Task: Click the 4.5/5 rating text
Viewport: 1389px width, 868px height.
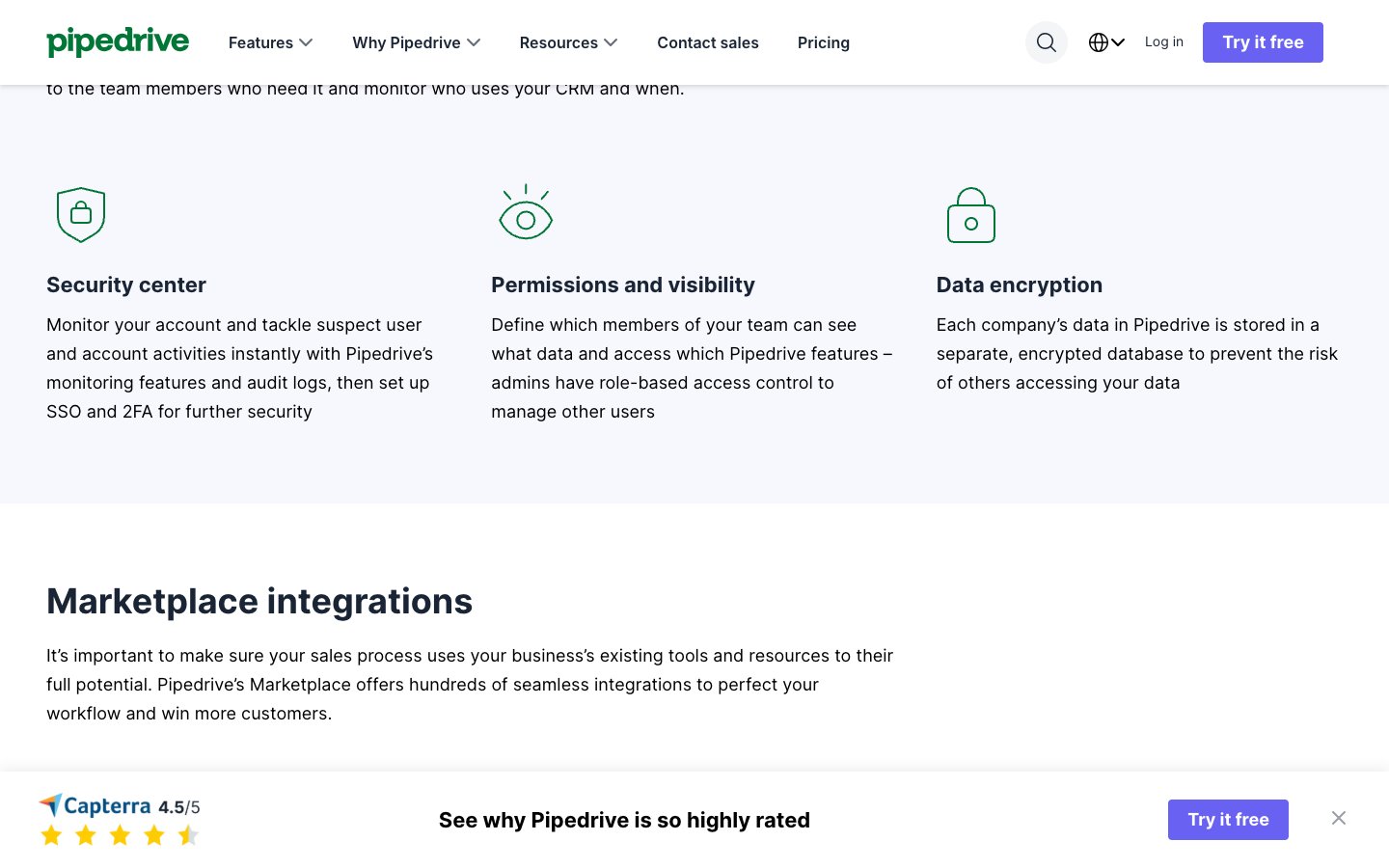Action: click(x=180, y=805)
